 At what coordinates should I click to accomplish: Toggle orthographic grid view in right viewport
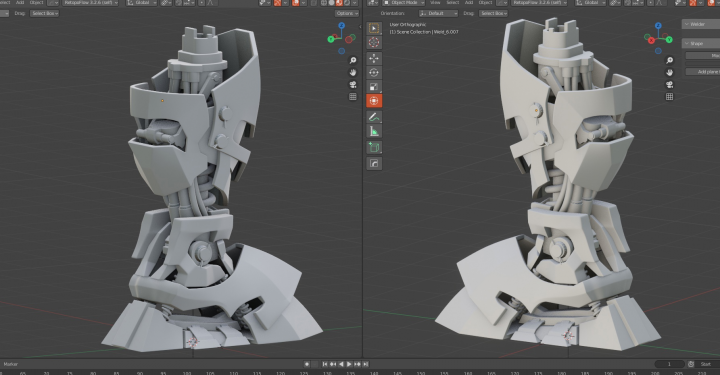coord(669,96)
